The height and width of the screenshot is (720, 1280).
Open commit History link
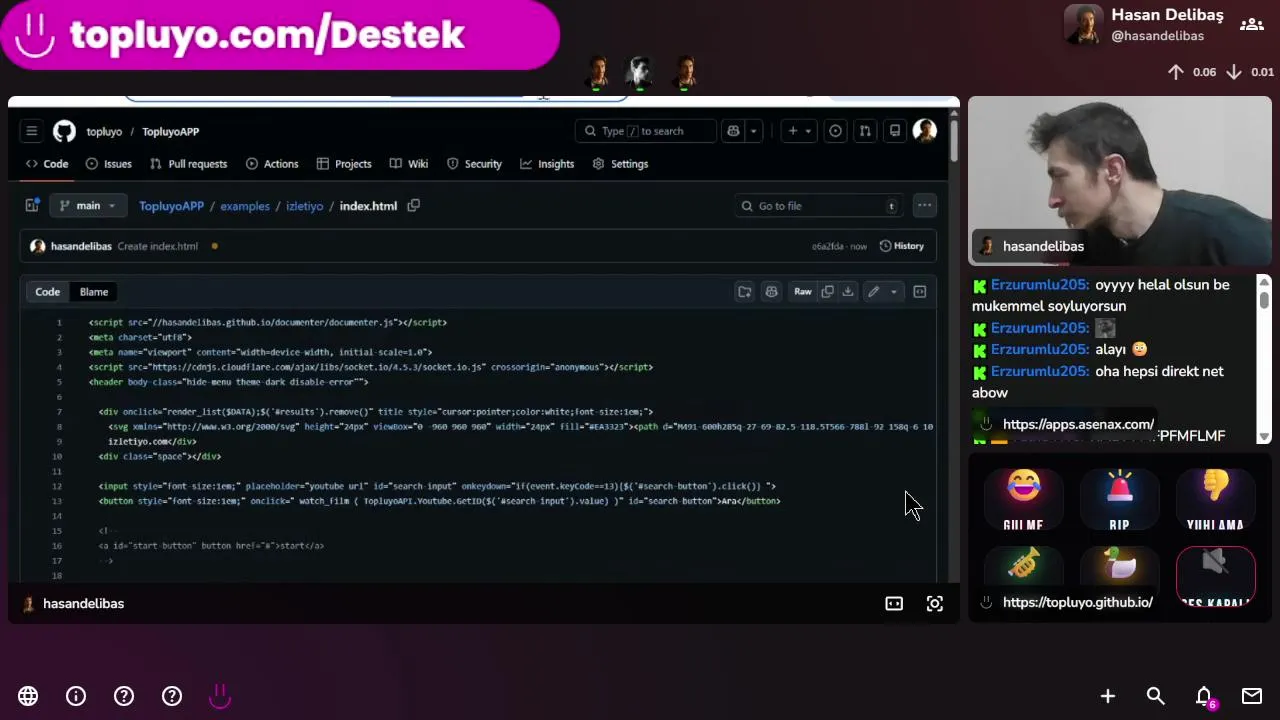(x=901, y=246)
